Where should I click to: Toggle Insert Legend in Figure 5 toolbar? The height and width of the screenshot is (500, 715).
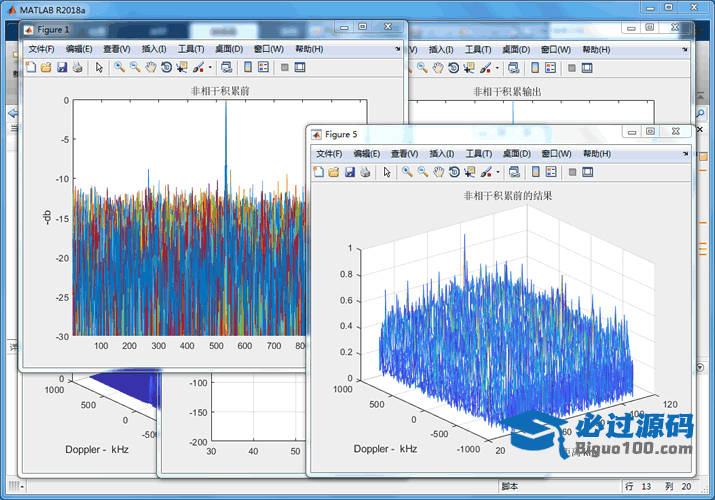click(x=550, y=172)
